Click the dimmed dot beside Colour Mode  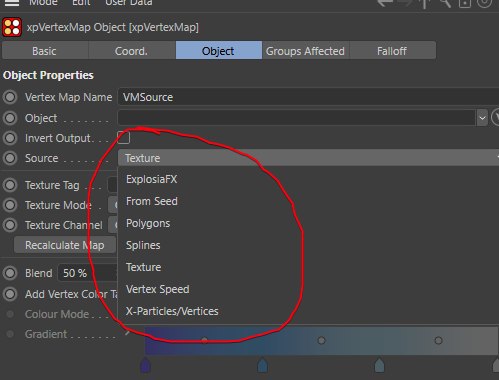[x=10, y=314]
